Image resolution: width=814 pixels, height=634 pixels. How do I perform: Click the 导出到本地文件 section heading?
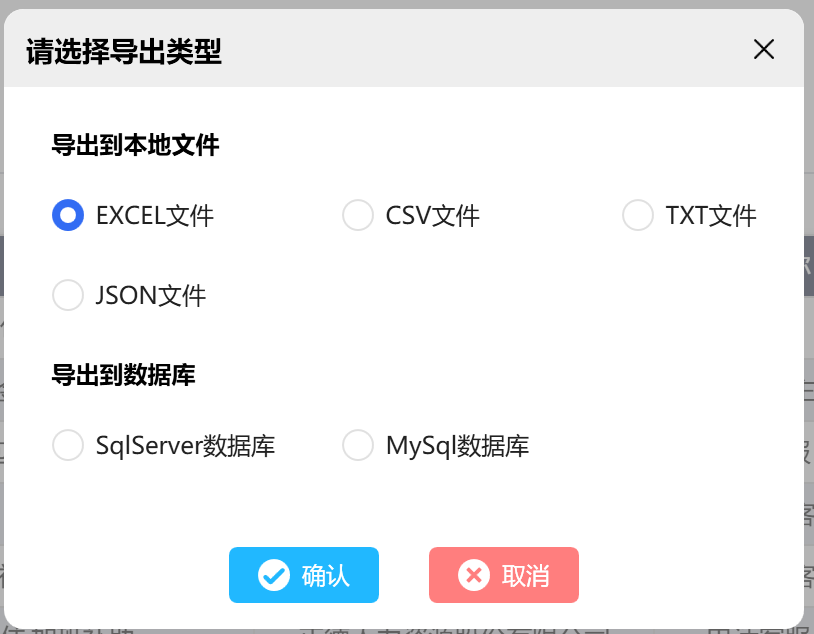(x=135, y=145)
